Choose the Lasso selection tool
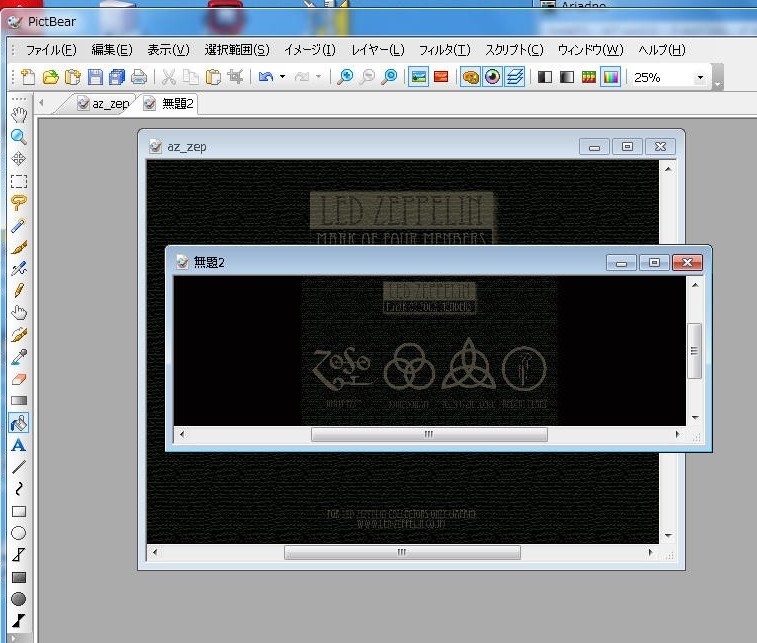 [x=19, y=203]
